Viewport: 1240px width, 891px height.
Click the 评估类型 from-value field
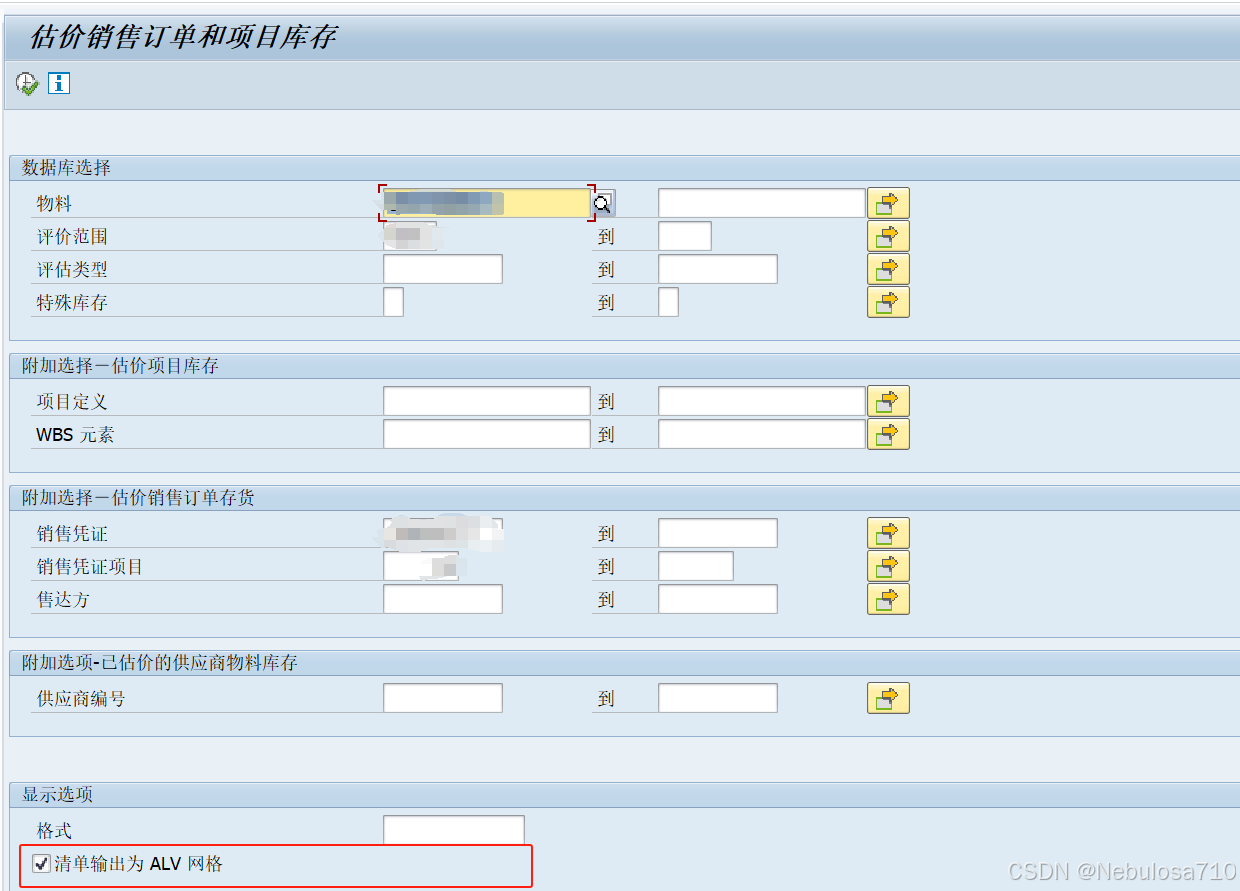click(x=442, y=268)
